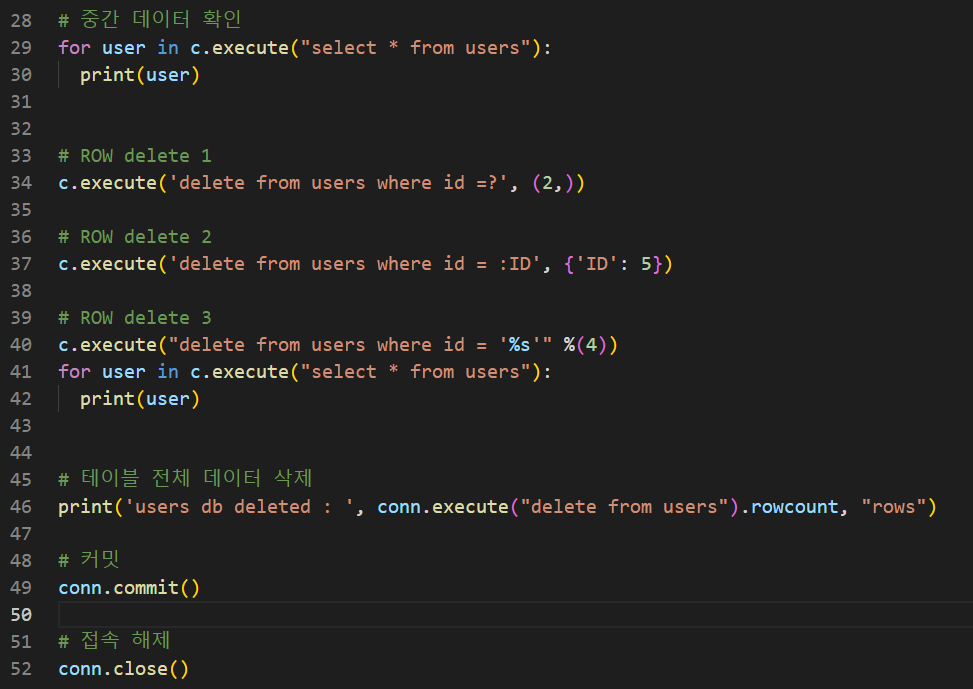The image size is (973, 689).
Task: Click the '%s' placeholder on line 40
Action: pyautogui.click(x=519, y=344)
